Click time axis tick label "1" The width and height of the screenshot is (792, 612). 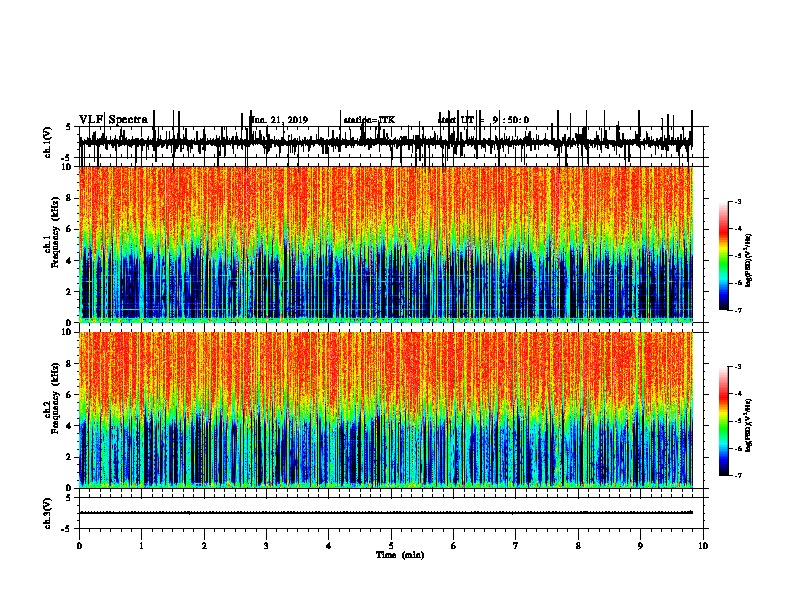pyautogui.click(x=141, y=546)
